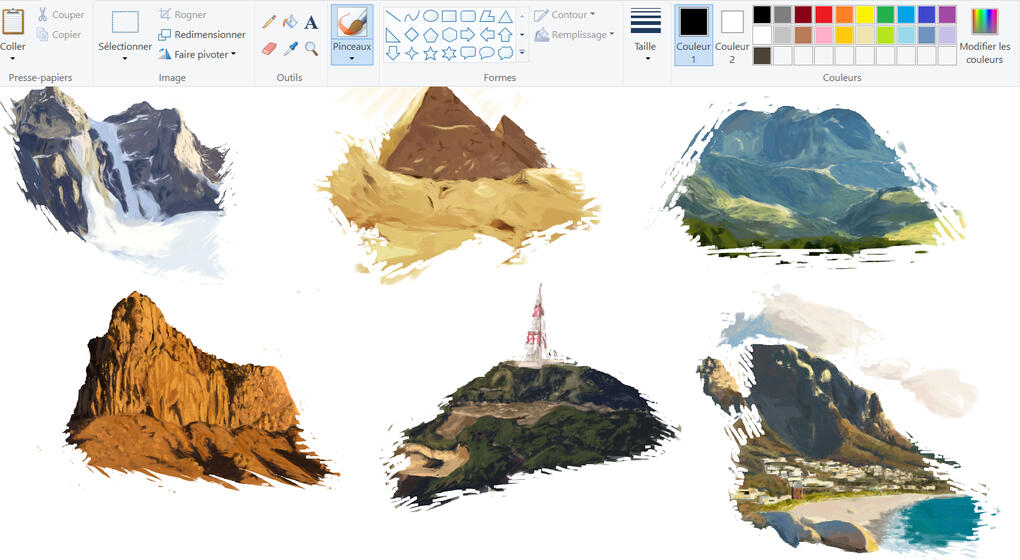Viewport: 1020px width, 560px height.
Task: Pick the red color swatch
Action: pyautogui.click(x=823, y=14)
